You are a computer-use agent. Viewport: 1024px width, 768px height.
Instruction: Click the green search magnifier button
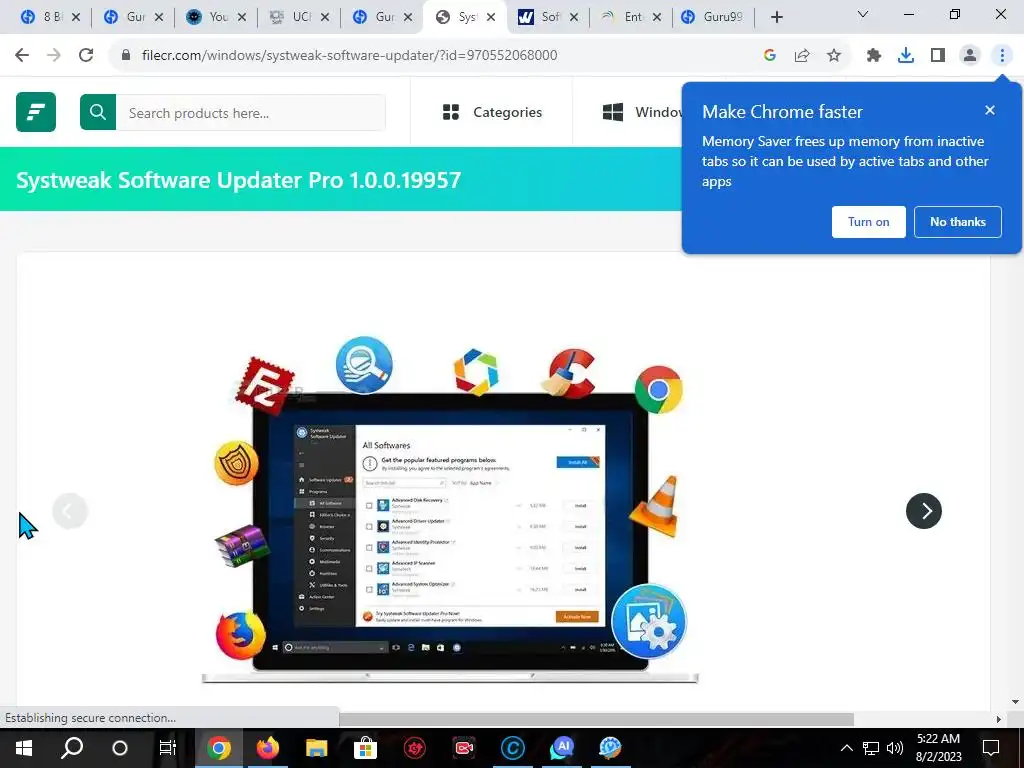click(98, 112)
